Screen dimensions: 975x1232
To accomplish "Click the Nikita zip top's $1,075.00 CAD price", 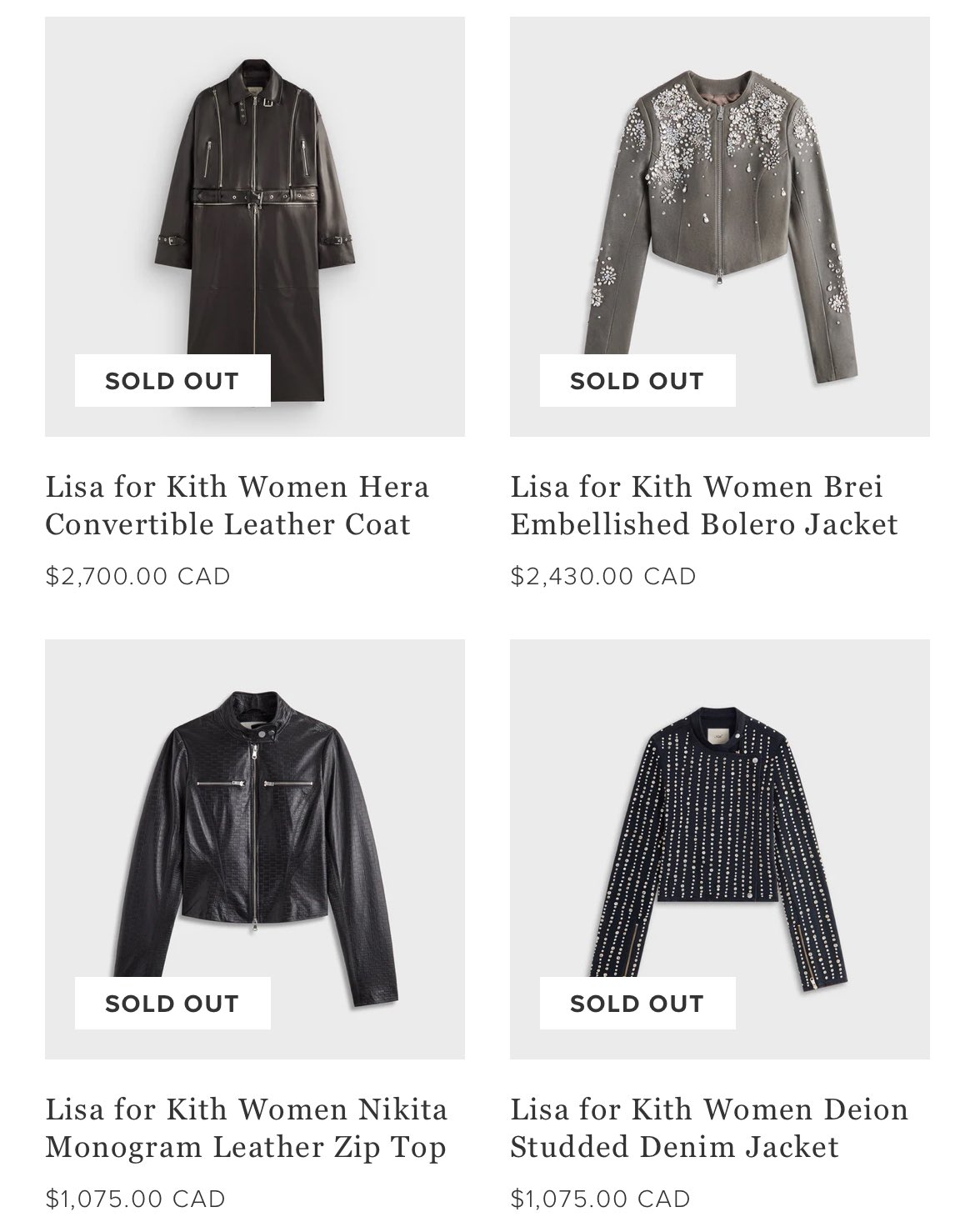I will click(135, 1199).
